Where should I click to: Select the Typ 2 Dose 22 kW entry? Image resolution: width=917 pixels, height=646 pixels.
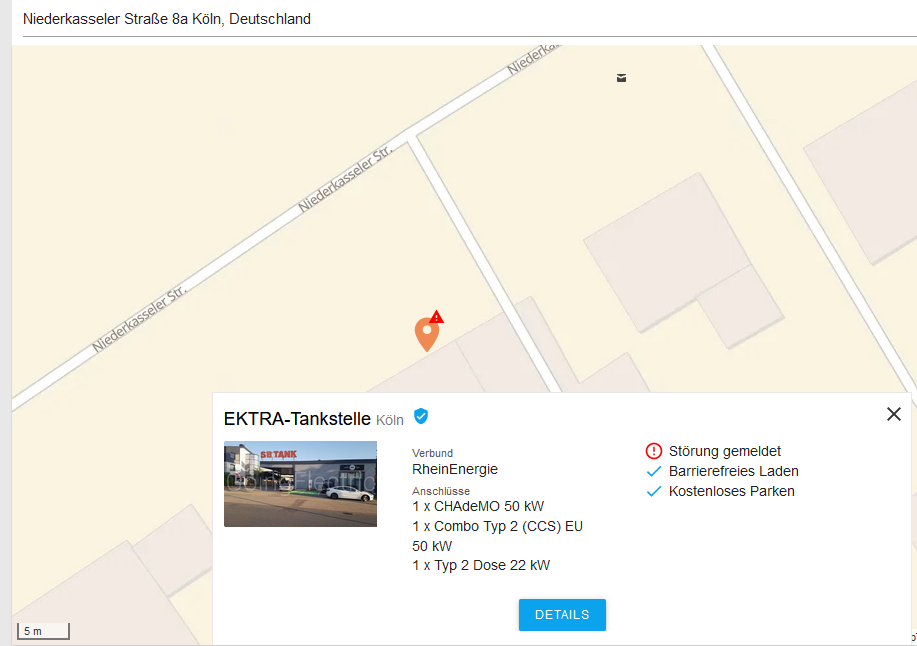pyautogui.click(x=481, y=565)
